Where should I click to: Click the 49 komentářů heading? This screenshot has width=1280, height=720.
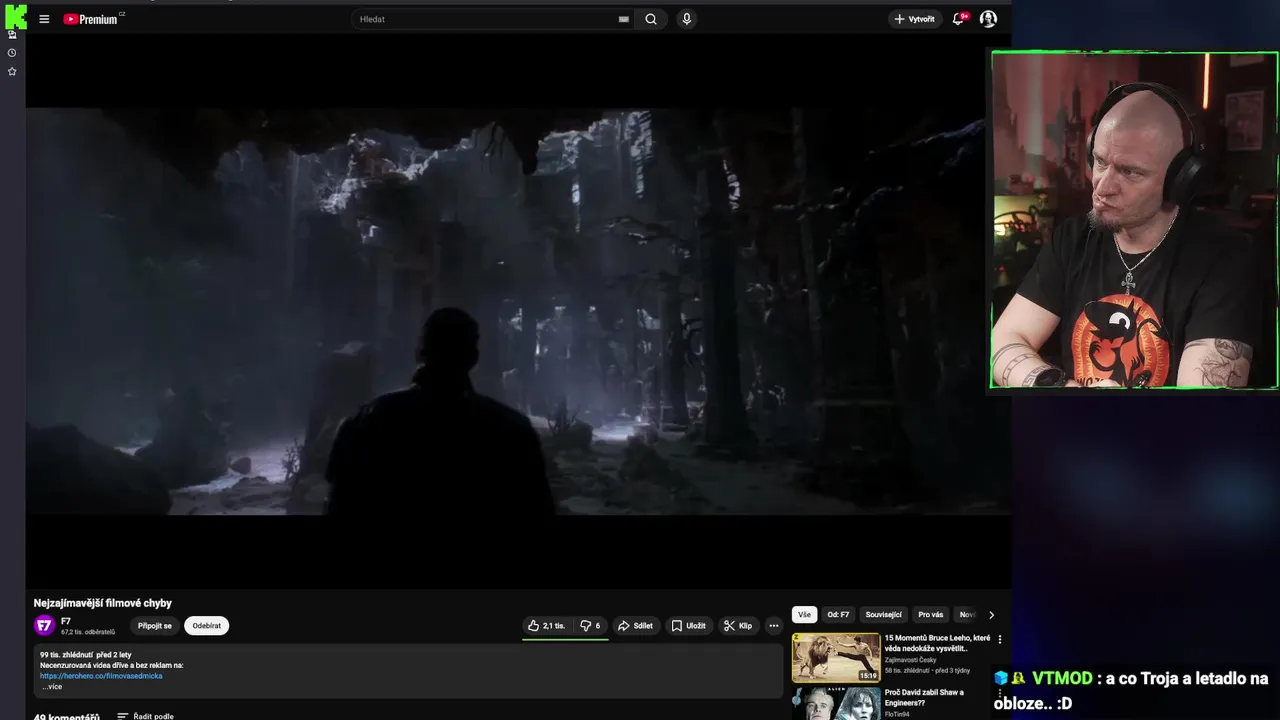(67, 716)
